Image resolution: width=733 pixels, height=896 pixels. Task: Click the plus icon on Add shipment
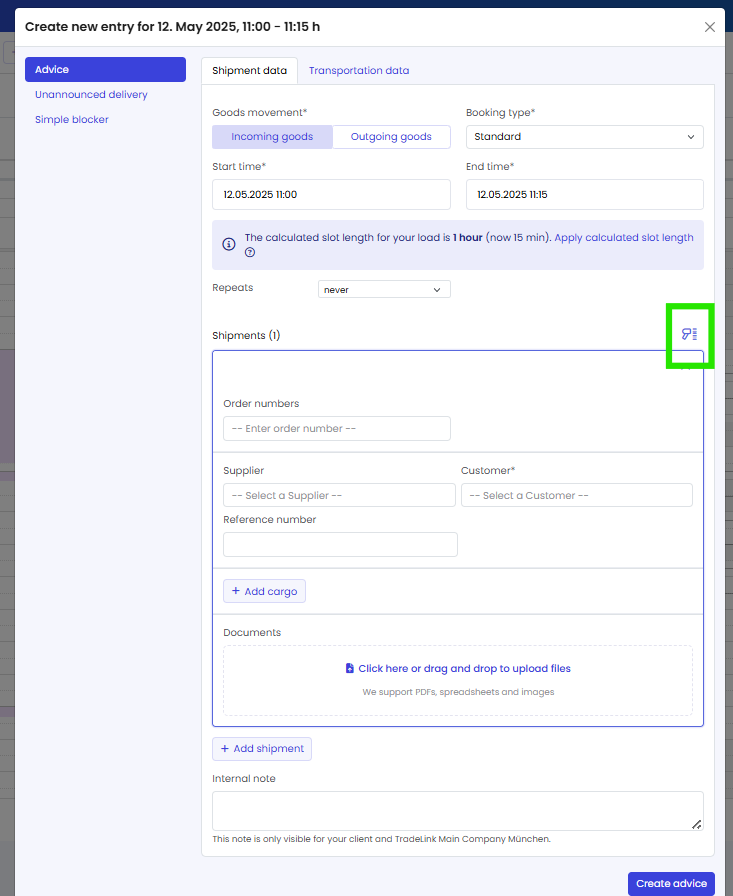(x=225, y=749)
